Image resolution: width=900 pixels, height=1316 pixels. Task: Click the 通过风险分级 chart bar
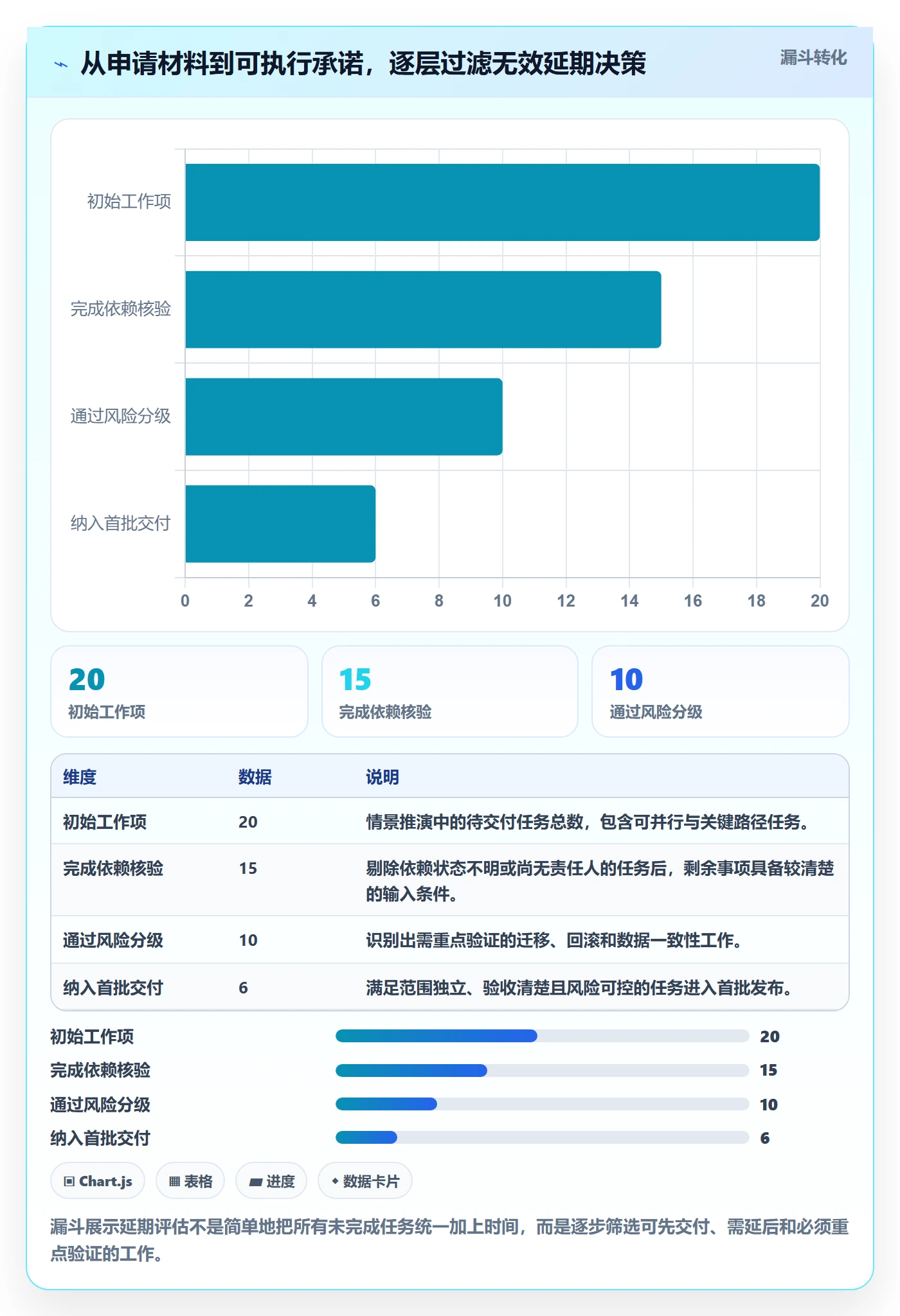click(344, 417)
